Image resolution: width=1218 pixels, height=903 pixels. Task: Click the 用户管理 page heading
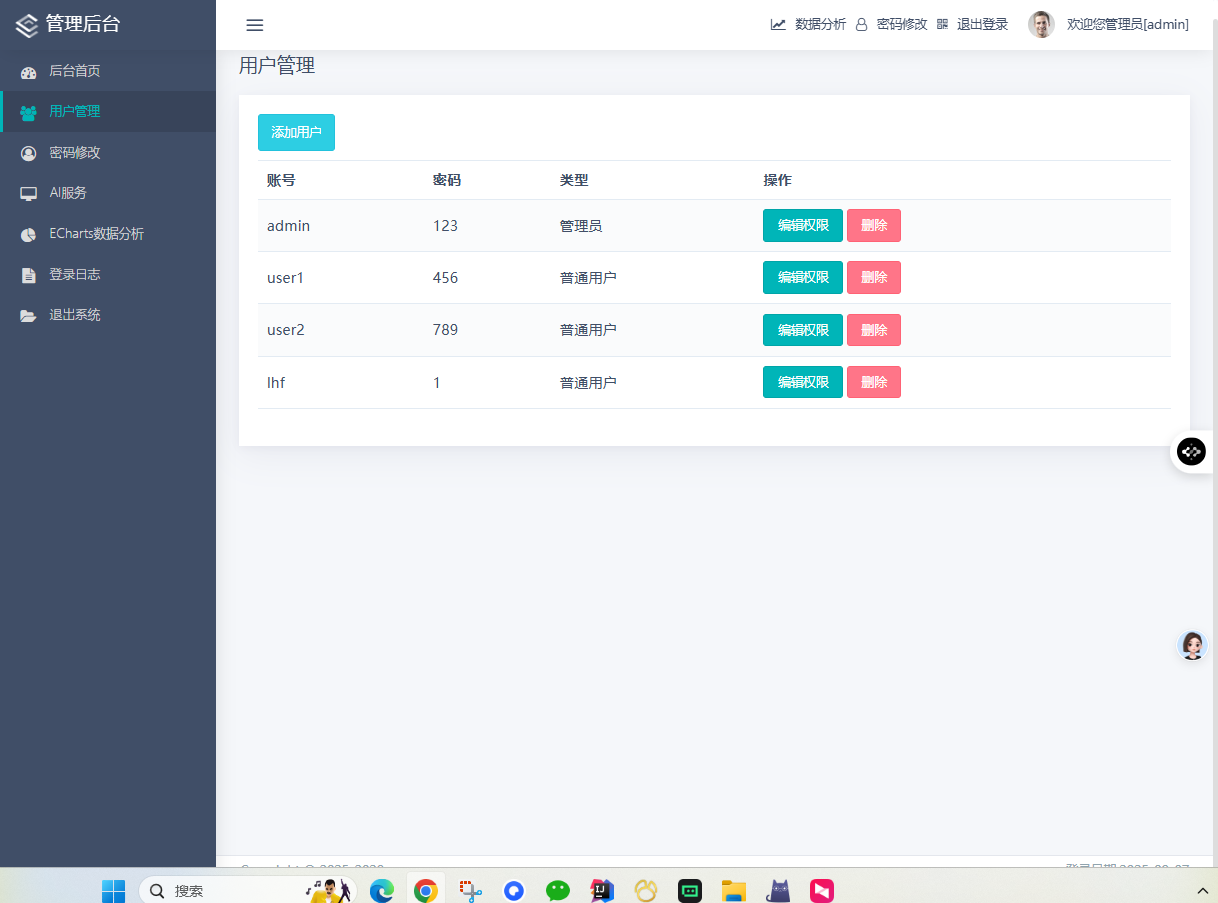coord(277,66)
